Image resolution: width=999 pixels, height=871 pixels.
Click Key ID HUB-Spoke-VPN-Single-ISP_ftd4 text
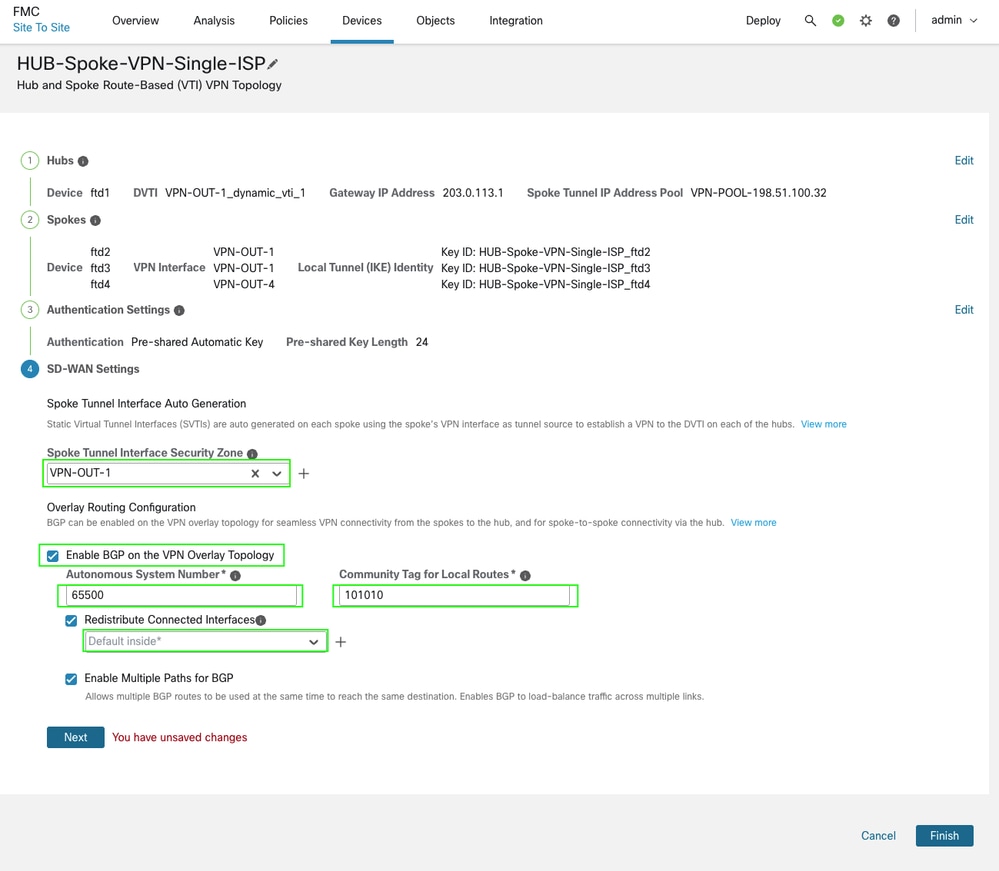545,284
